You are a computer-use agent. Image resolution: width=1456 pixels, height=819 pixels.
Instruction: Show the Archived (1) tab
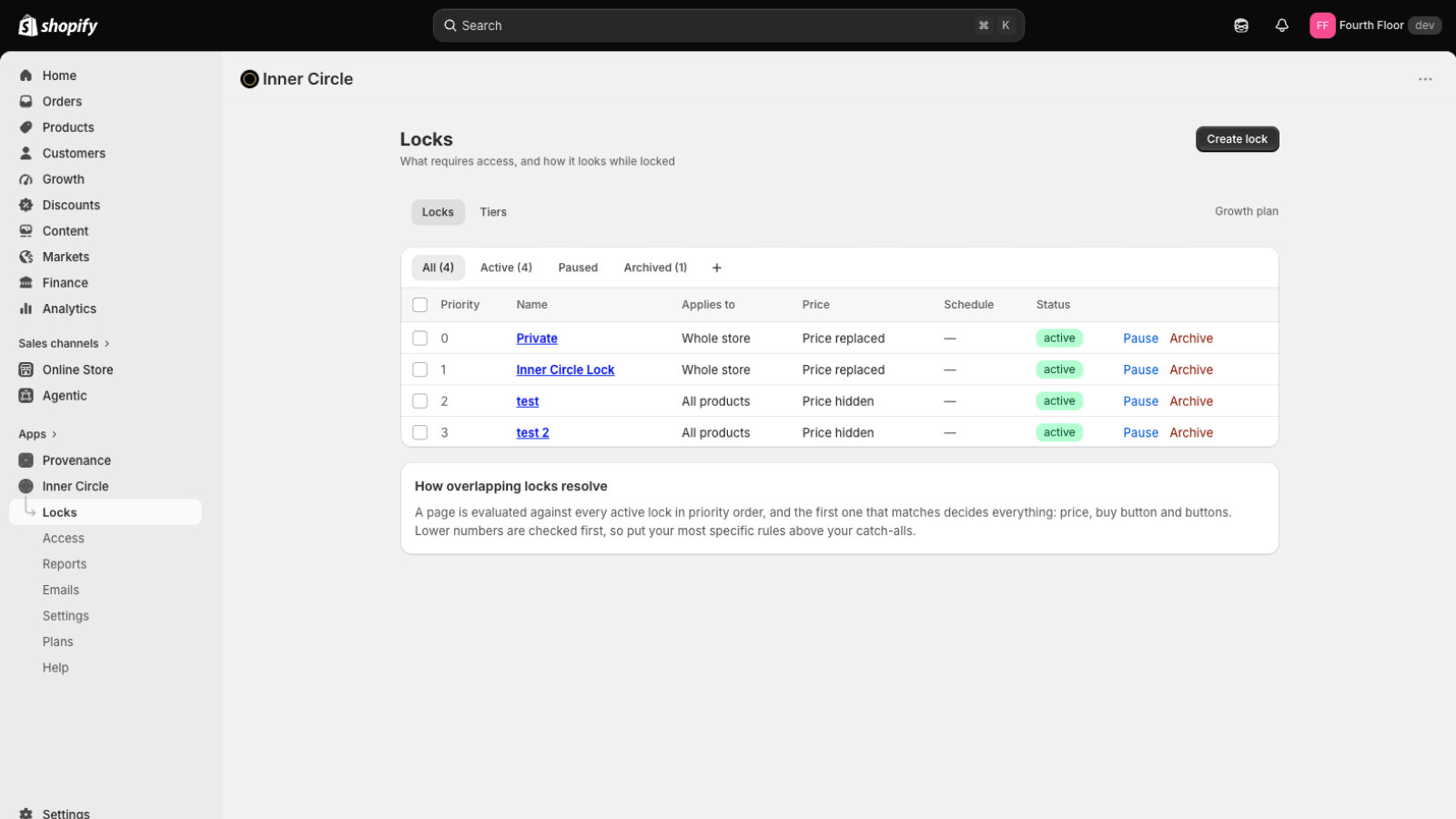point(655,268)
